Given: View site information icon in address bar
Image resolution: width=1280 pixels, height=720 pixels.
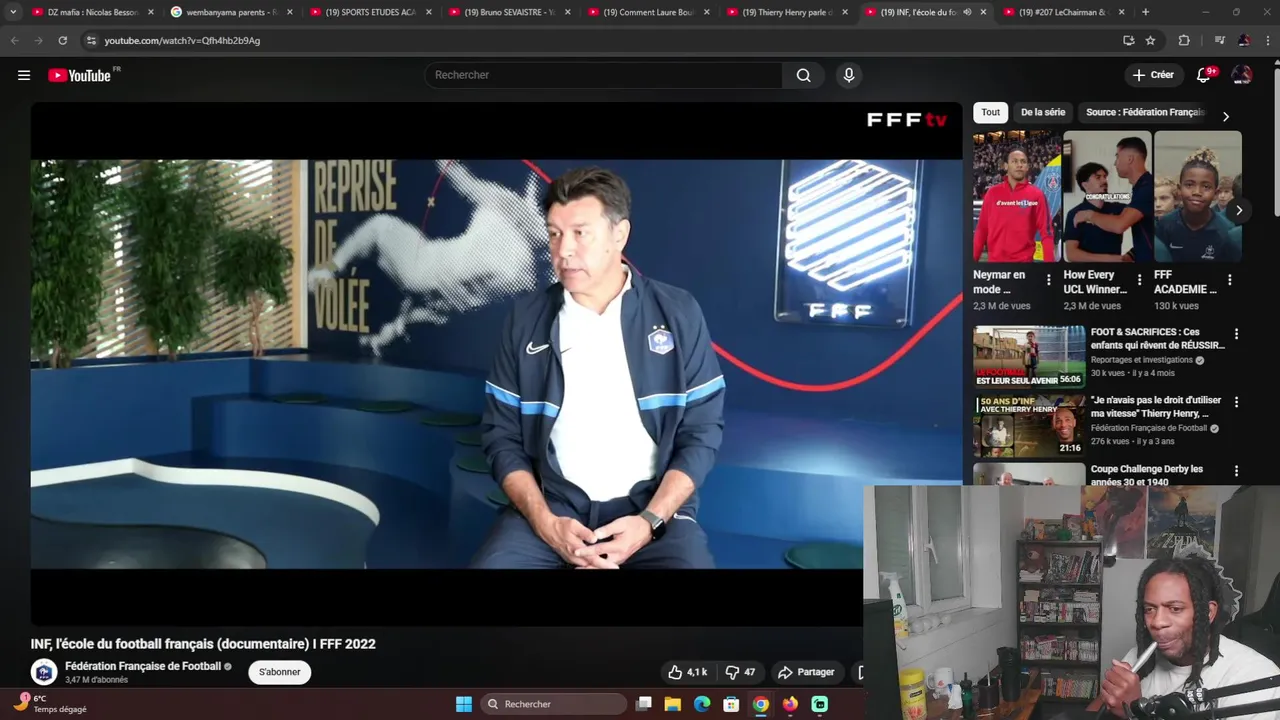Looking at the screenshot, I should [x=91, y=40].
